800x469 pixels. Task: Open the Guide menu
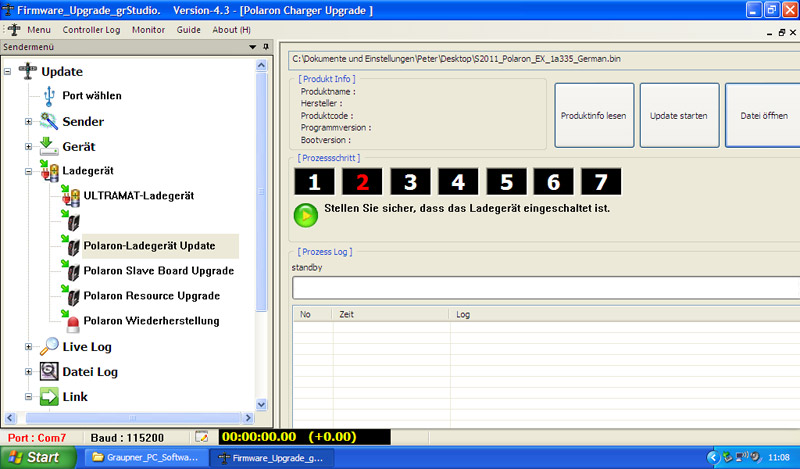pos(188,30)
